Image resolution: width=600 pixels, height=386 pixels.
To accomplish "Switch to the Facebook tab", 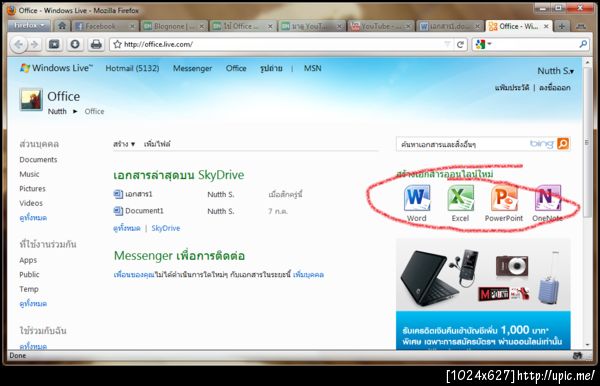I will [105, 26].
